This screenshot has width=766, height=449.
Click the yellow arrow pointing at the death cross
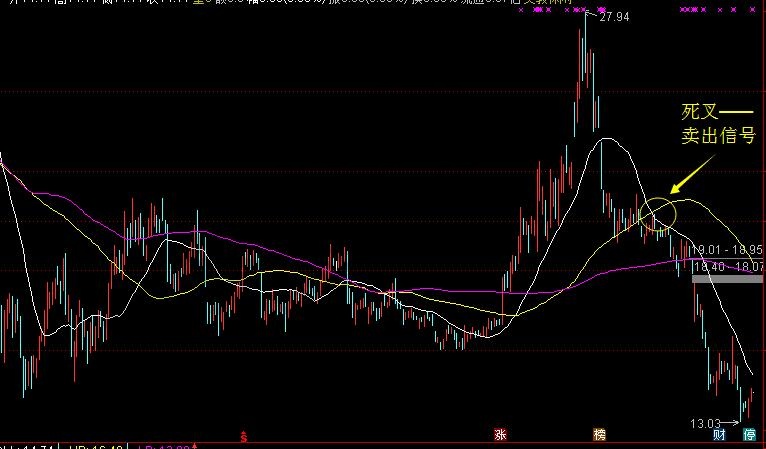(688, 180)
